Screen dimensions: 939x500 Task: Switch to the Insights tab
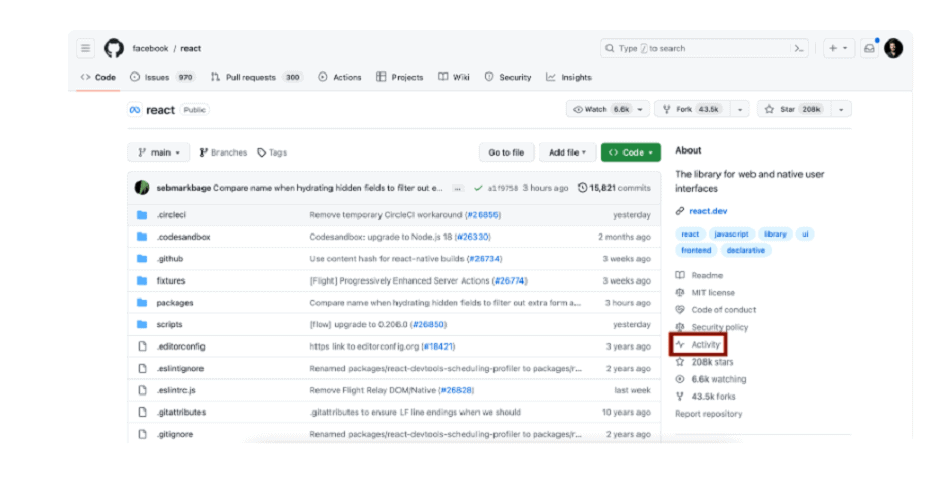coord(569,77)
